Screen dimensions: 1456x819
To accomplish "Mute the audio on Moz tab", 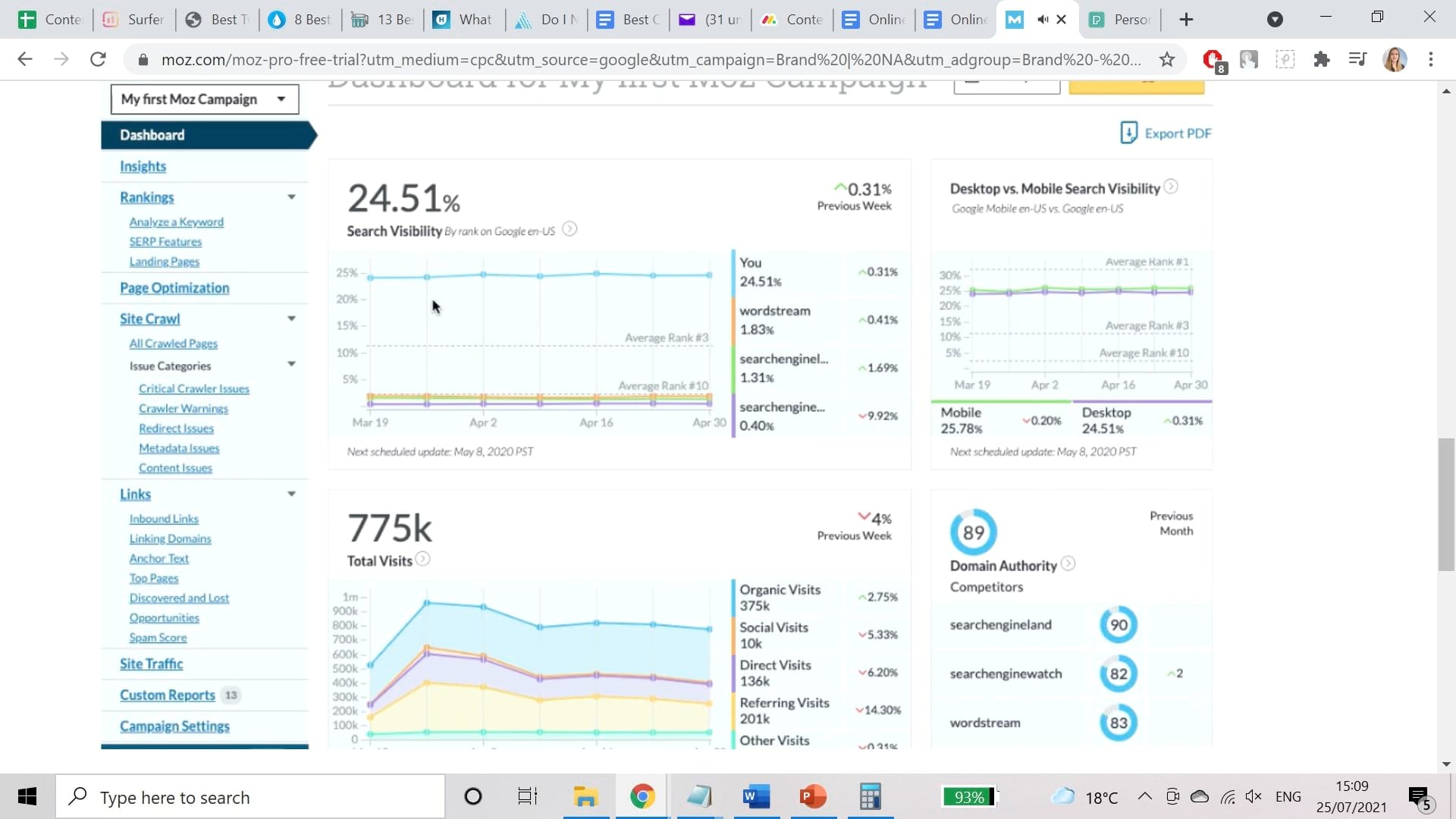I will (x=1043, y=20).
